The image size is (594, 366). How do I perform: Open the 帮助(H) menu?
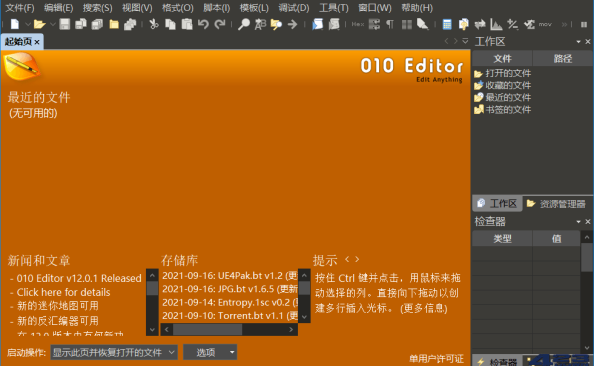[x=417, y=8]
